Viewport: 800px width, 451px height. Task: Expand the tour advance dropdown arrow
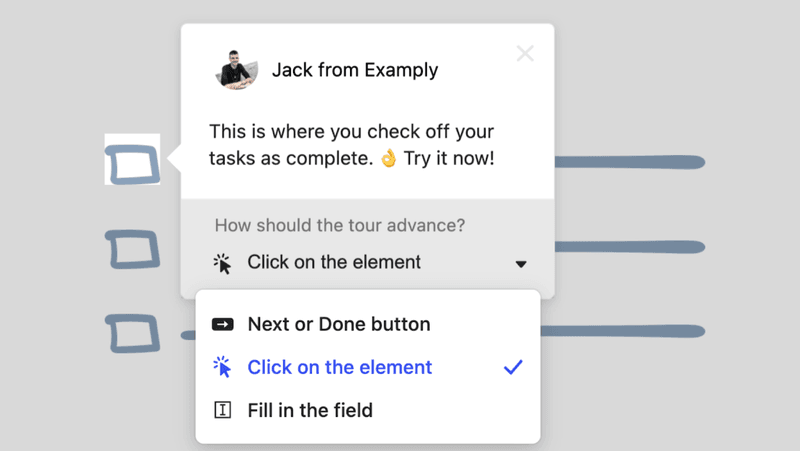521,264
